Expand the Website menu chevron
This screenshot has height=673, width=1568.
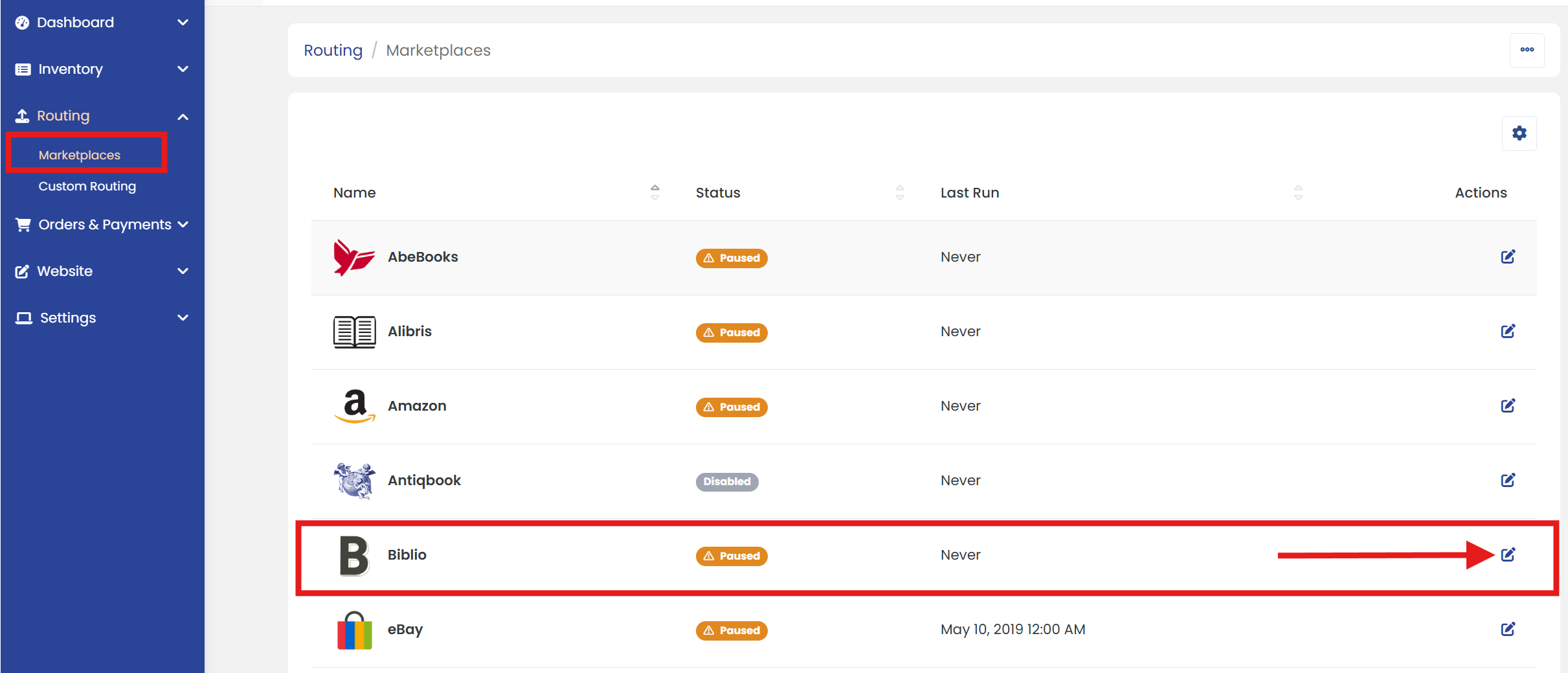pyautogui.click(x=183, y=271)
